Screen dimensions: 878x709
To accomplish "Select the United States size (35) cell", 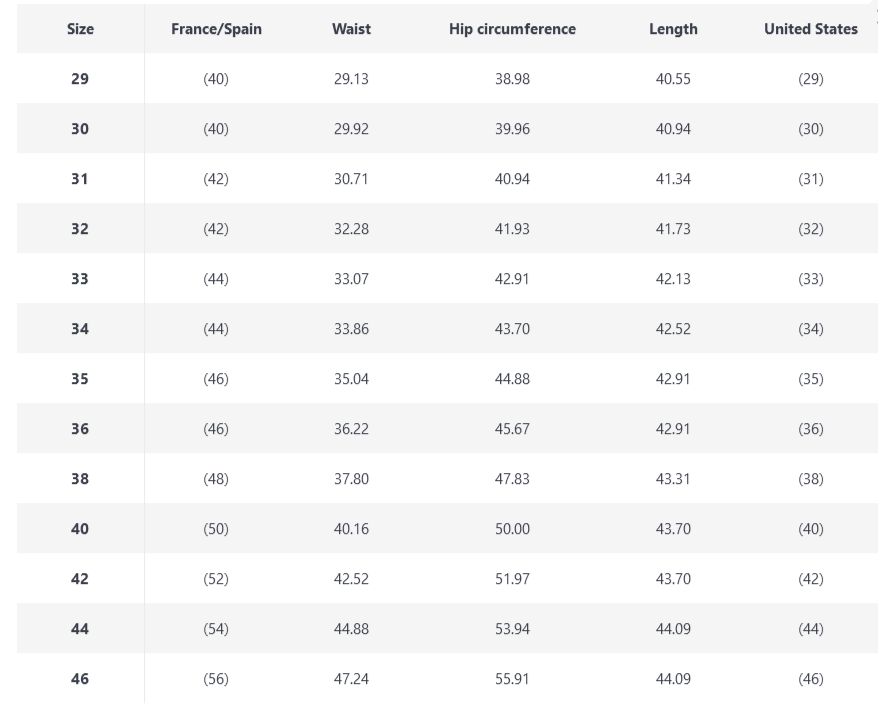I will (810, 379).
